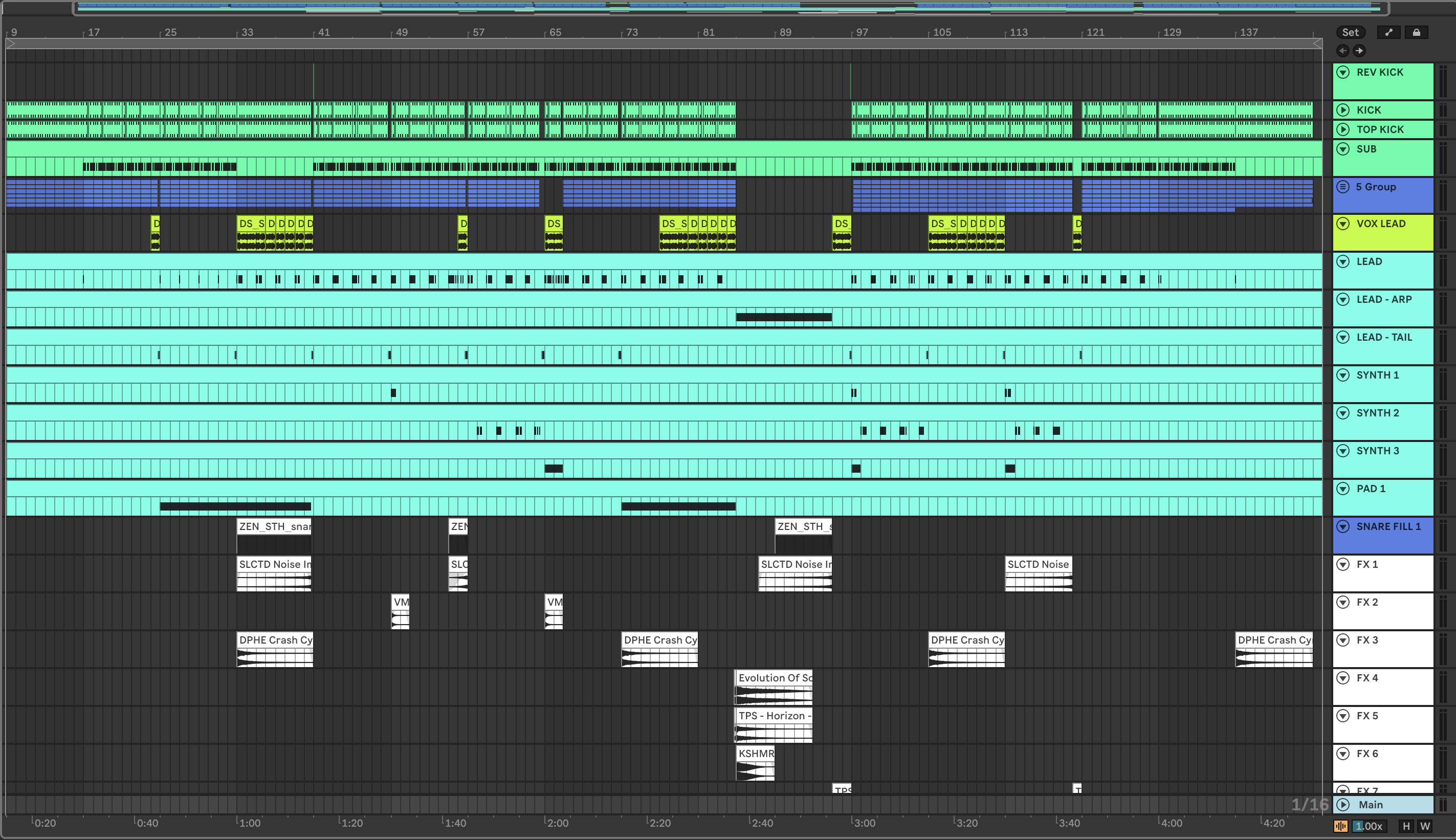
Task: Toggle Automation Mode button
Action: (1388, 32)
